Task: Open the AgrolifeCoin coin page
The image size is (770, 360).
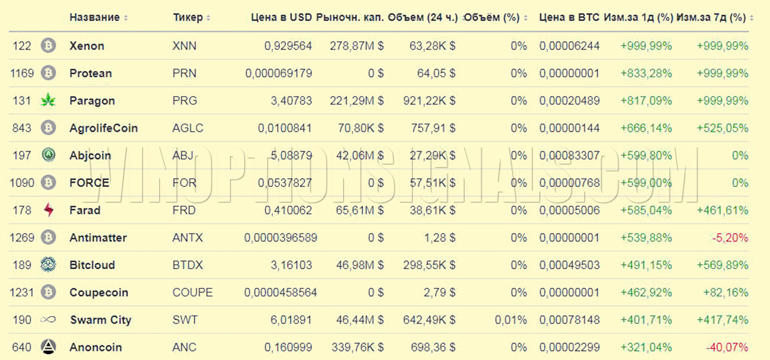Action: (104, 129)
